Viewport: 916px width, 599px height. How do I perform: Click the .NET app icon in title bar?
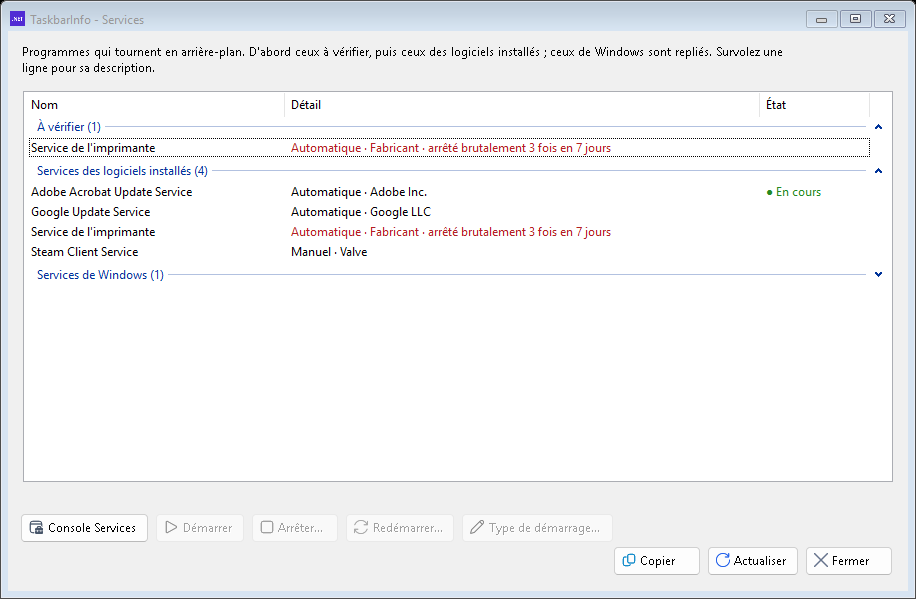click(x=18, y=19)
